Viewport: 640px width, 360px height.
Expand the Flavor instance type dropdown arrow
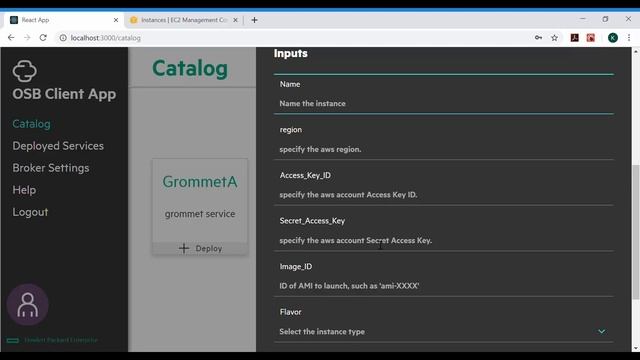(x=602, y=331)
